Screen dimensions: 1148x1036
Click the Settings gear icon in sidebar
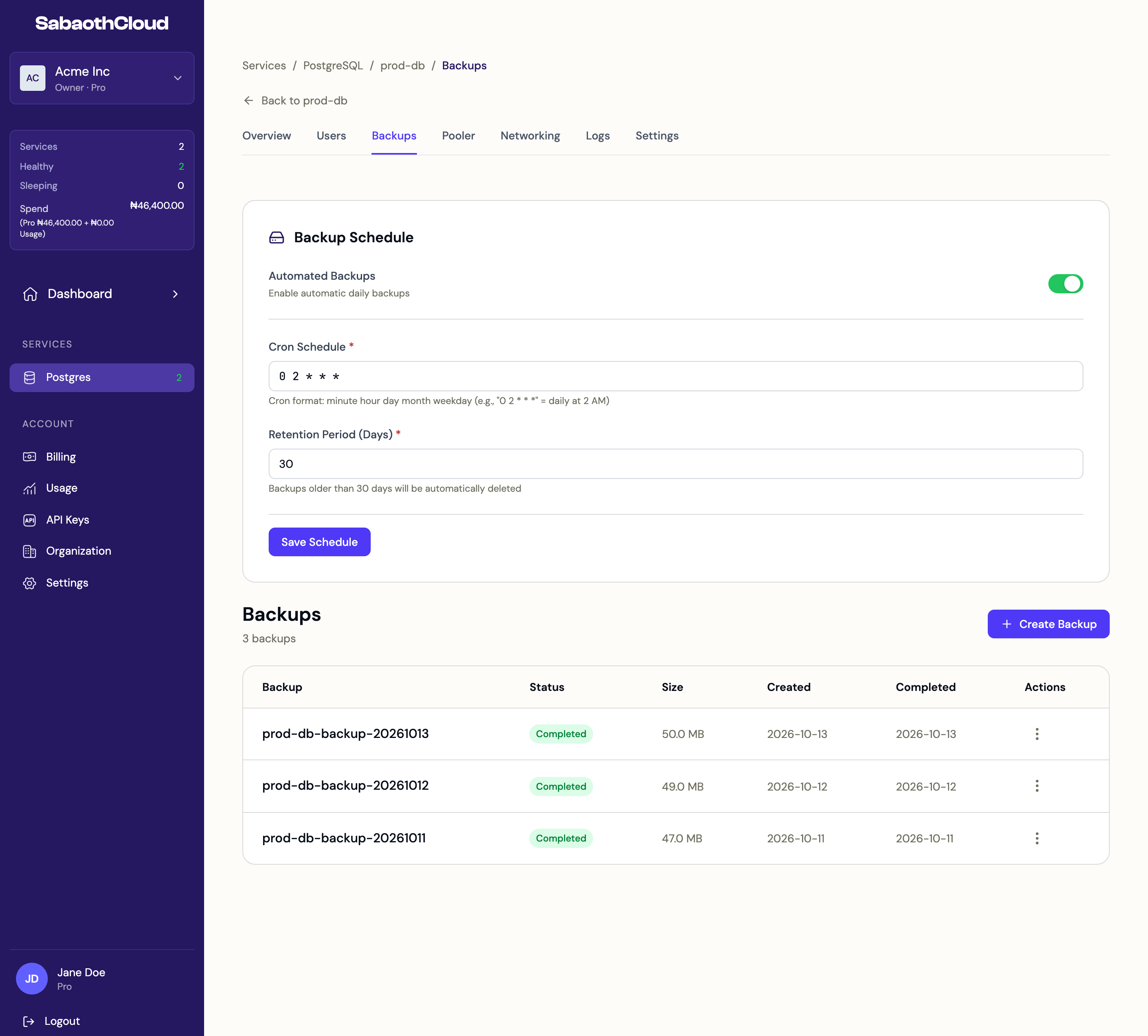[29, 583]
